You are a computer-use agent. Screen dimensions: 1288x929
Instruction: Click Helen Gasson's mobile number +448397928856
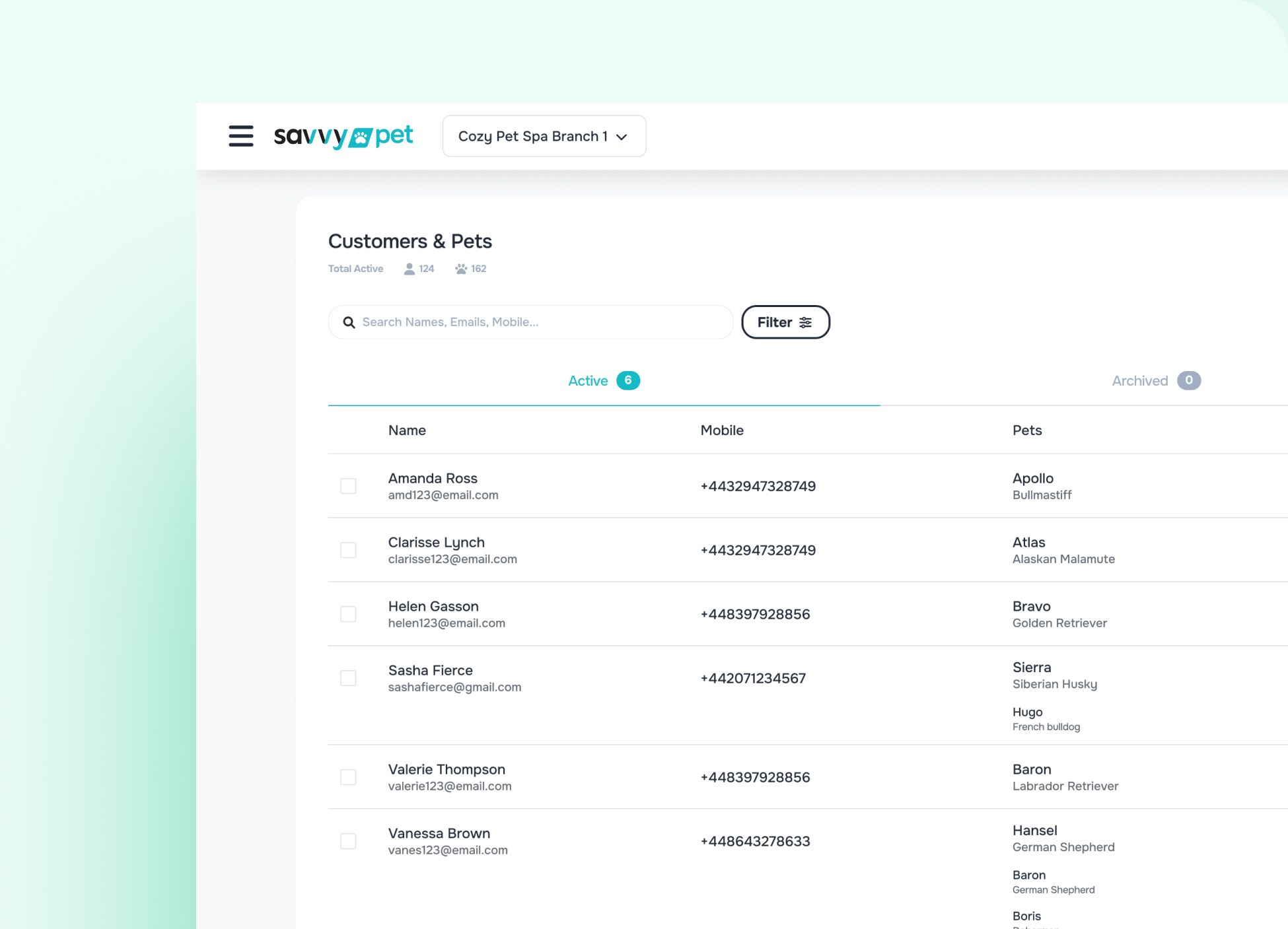point(755,615)
